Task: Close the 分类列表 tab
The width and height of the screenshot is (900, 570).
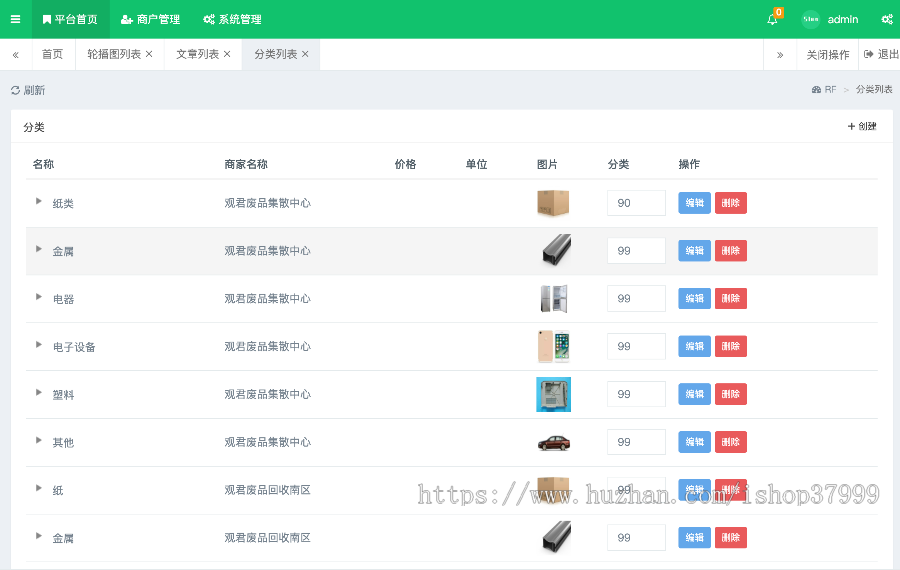Action: [x=305, y=54]
